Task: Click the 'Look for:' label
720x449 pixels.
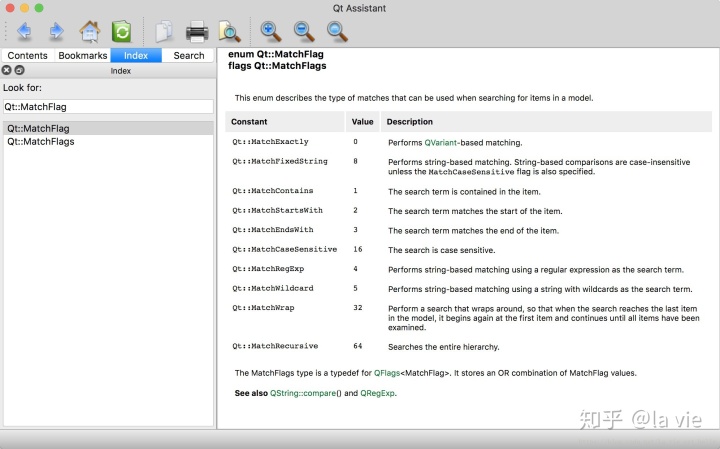Action: click(22, 88)
